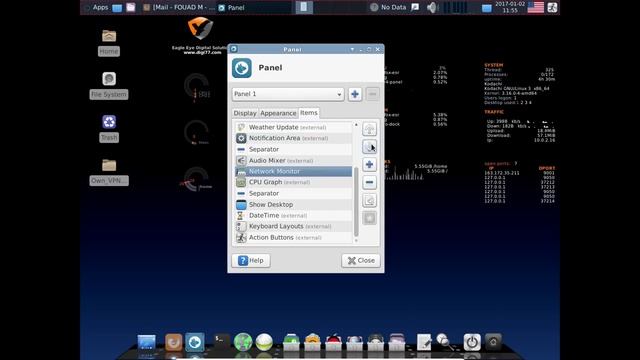This screenshot has height=360, width=640.
Task: Click blue arrow app icon in dock
Action: (x=195, y=342)
